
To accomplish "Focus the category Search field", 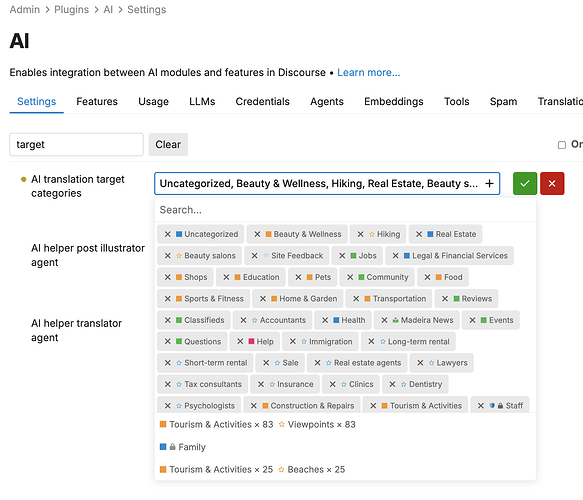I will (x=345, y=210).
